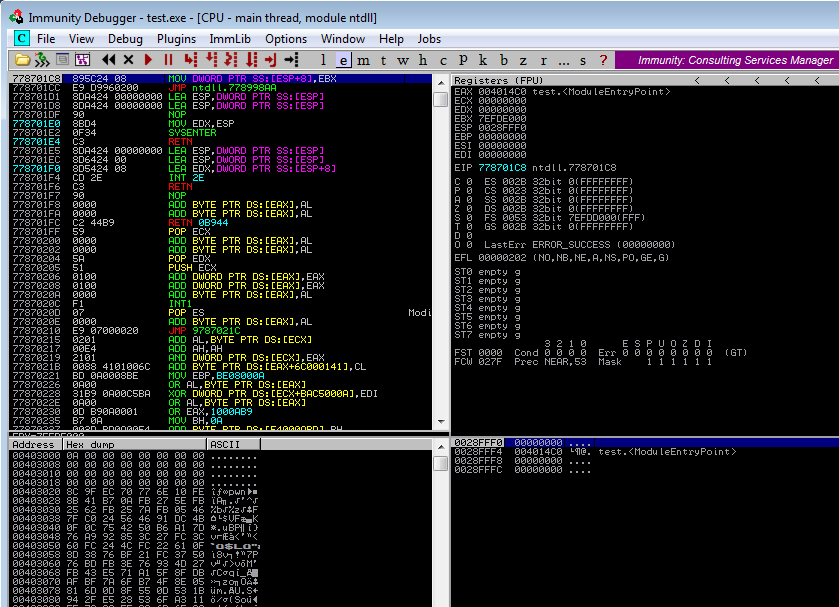Open the ImmLib menu
The height and width of the screenshot is (607, 839).
coord(228,39)
